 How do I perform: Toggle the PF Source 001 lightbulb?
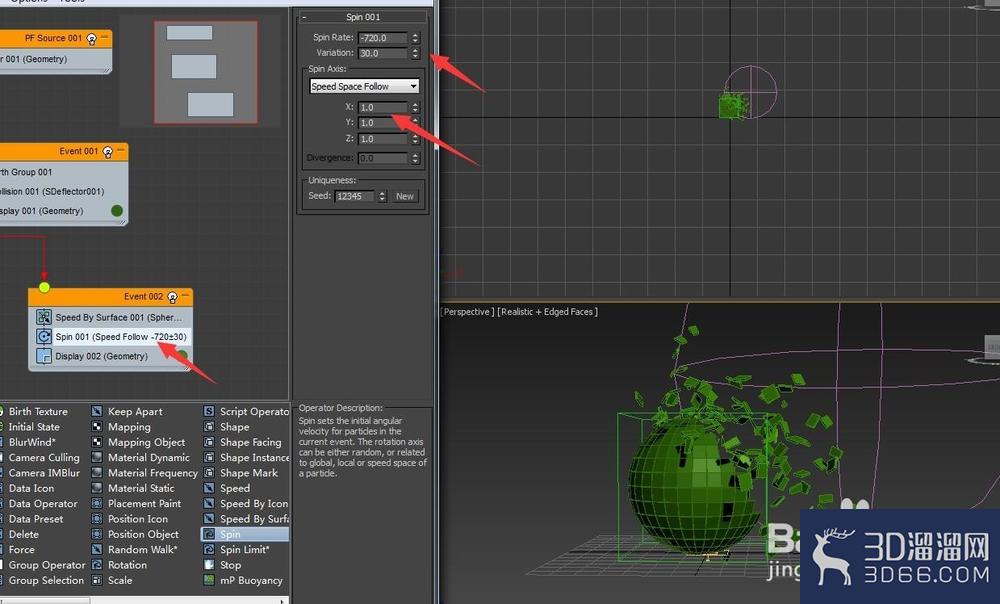[x=91, y=39]
